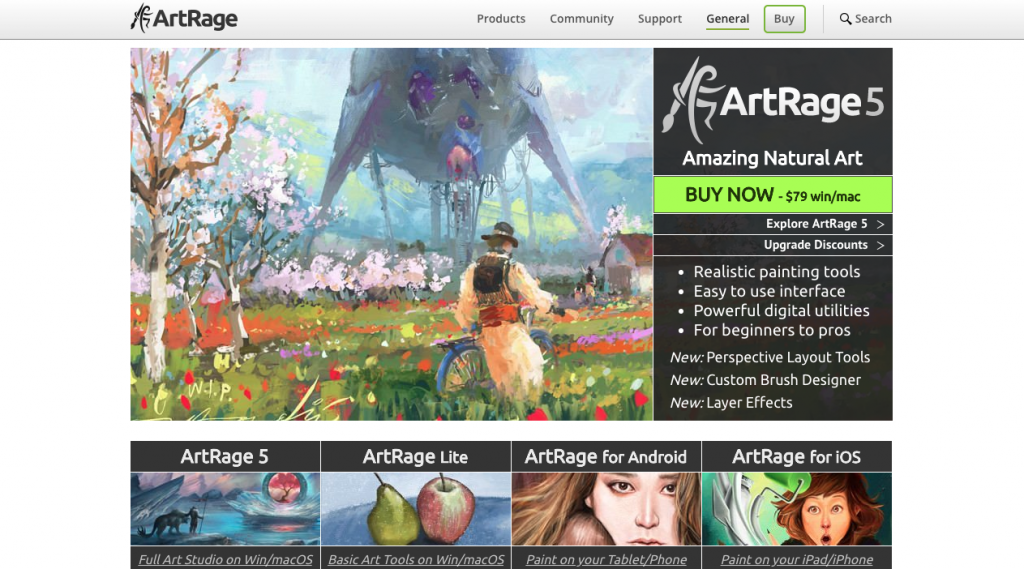Viewport: 1024px width, 569px height.
Task: Click the BUY NOW $79 button
Action: coord(772,195)
